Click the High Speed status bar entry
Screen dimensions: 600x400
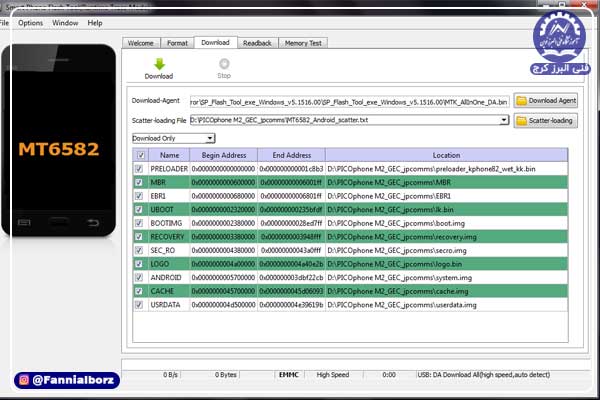(333, 375)
